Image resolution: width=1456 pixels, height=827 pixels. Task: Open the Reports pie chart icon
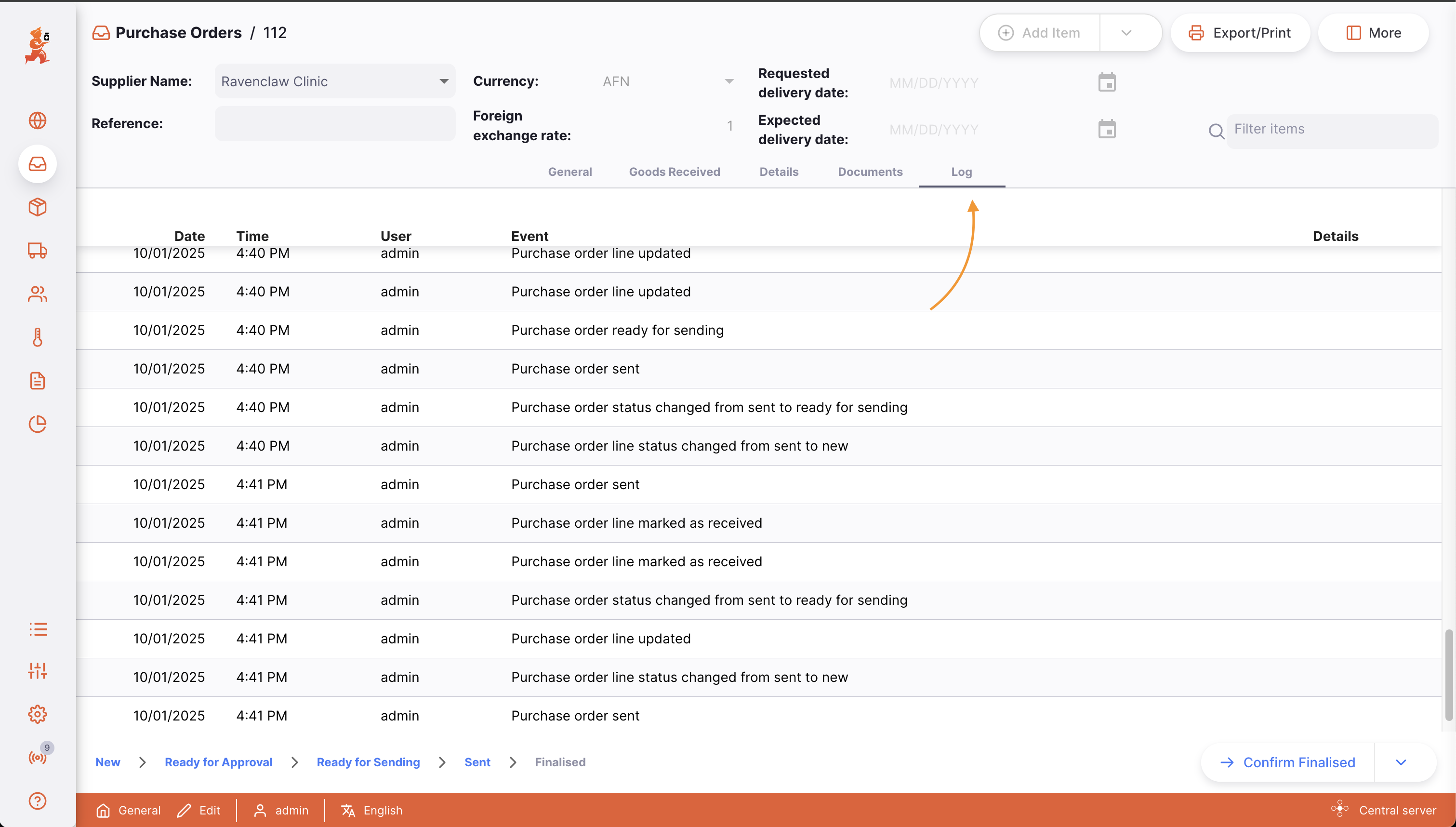[x=38, y=424]
